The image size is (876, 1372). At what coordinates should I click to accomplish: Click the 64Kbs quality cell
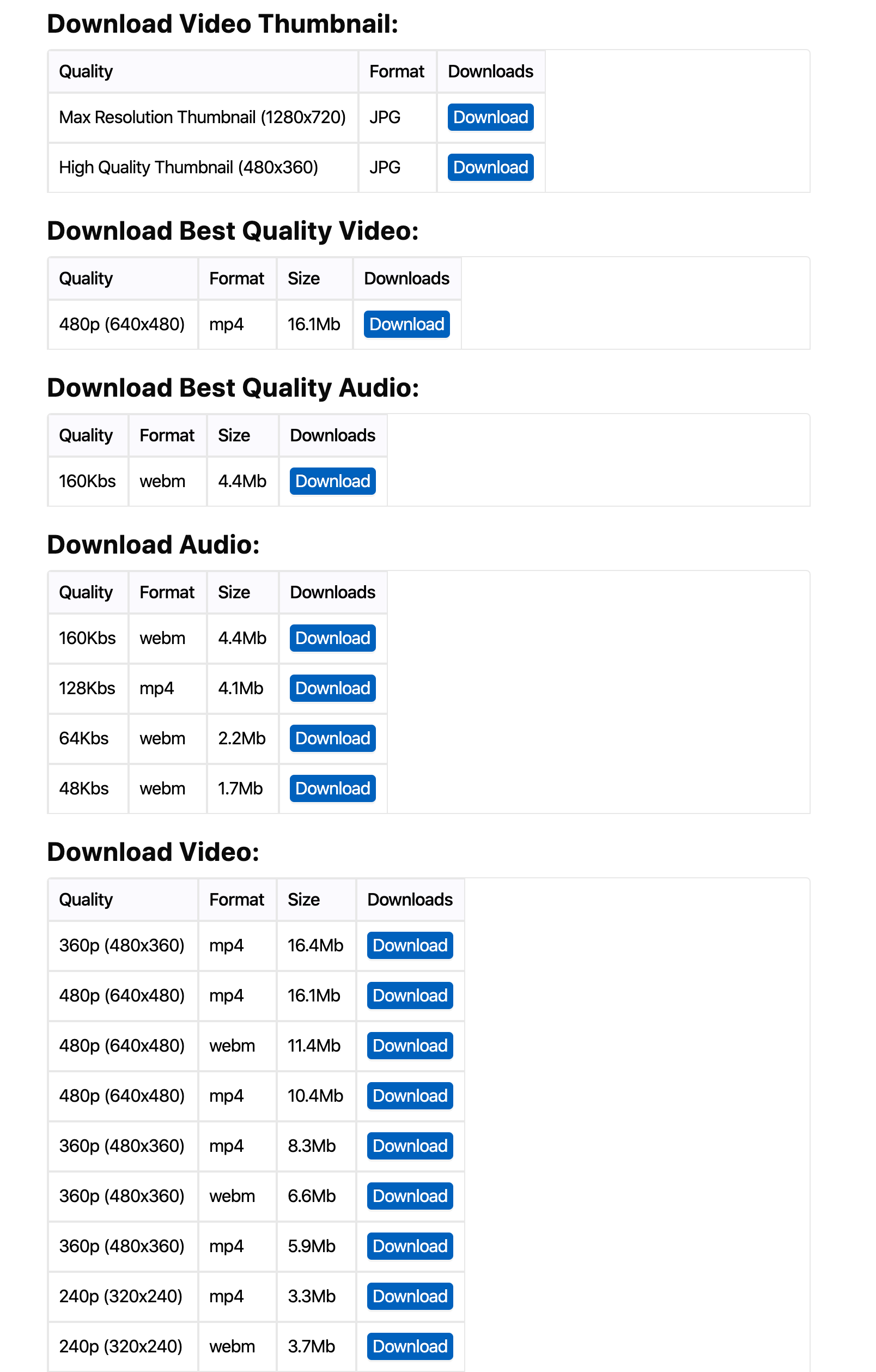coord(88,738)
